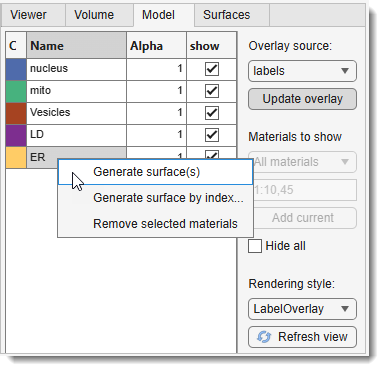Select the mito name cell
This screenshot has height=371, width=384.
[77, 91]
